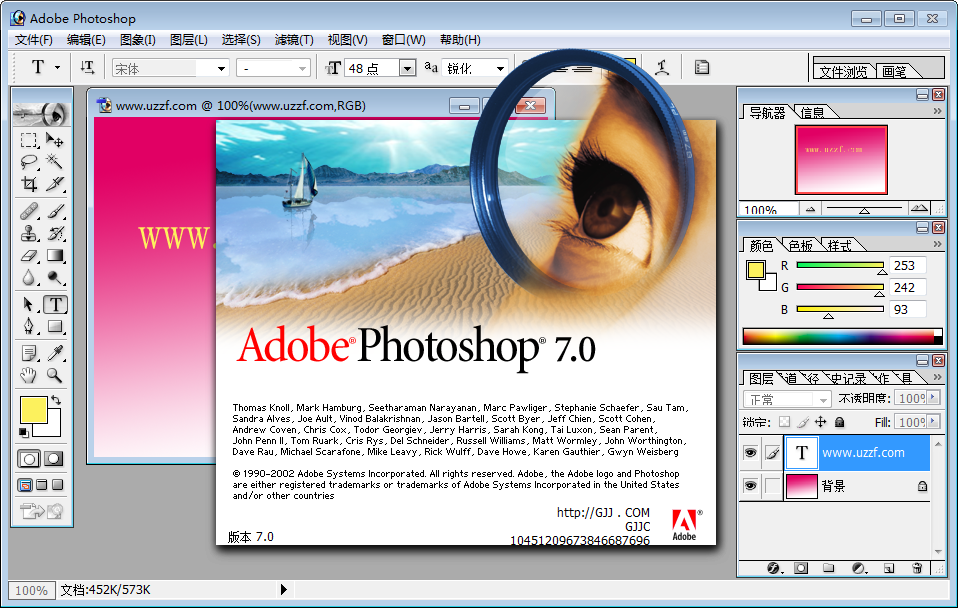Image resolution: width=958 pixels, height=608 pixels.
Task: Switch to Standard Mode editing
Action: (29, 459)
